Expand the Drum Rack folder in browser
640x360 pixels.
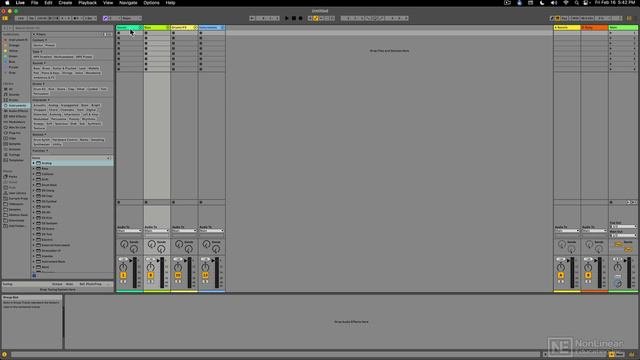(x=34, y=185)
